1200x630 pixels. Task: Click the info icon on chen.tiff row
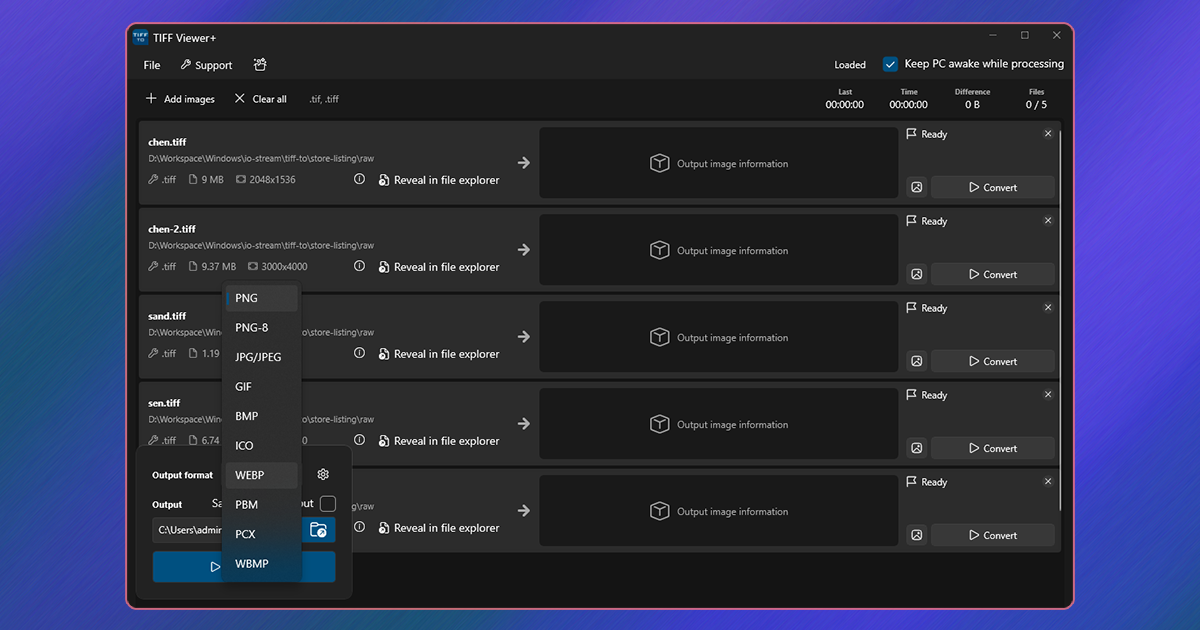(x=359, y=180)
